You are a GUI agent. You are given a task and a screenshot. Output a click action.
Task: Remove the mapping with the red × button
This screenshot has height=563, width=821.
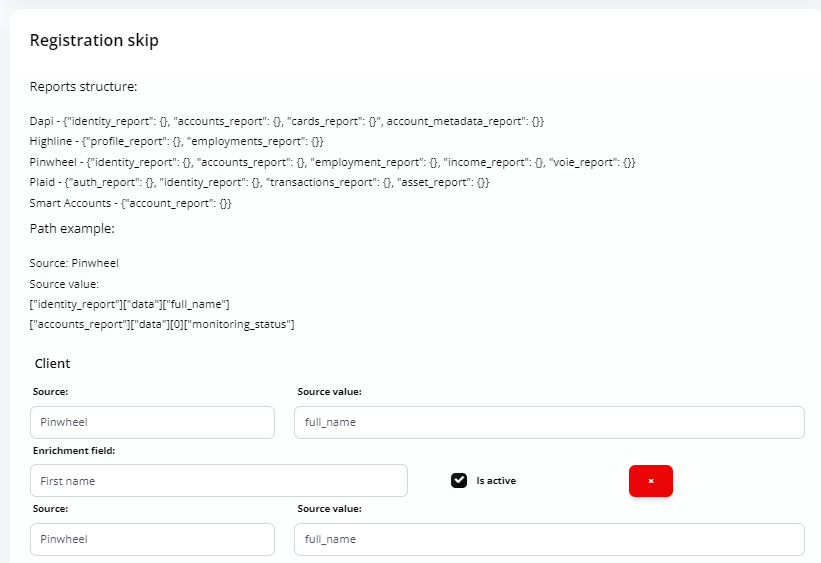click(650, 481)
